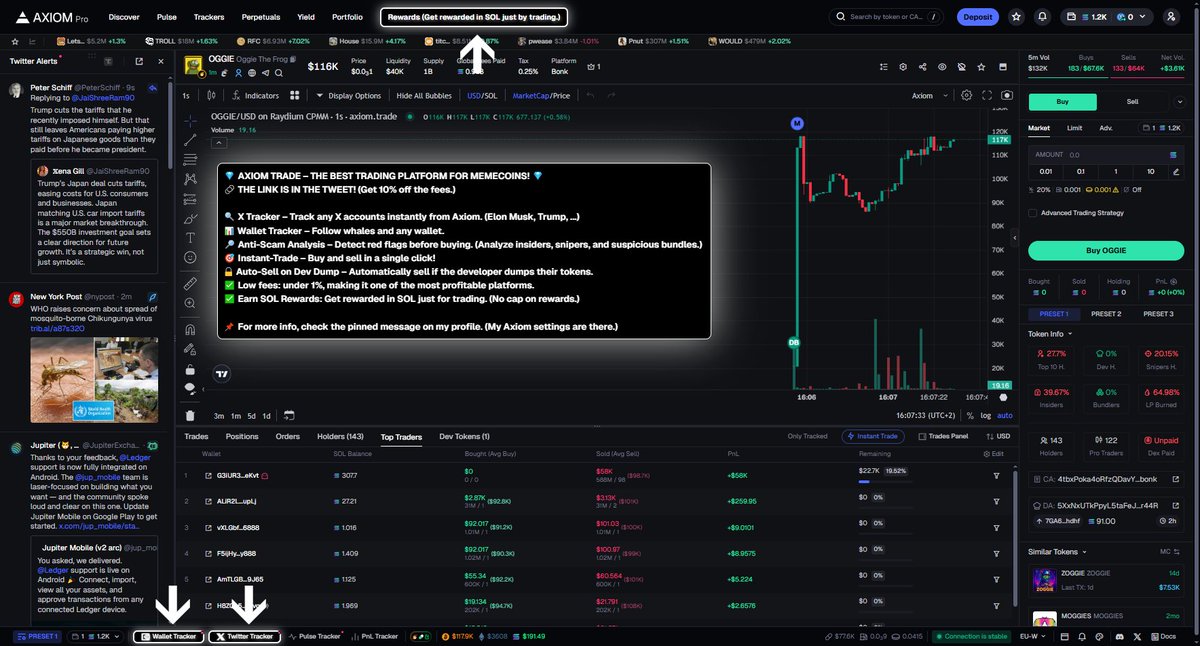
Task: Open the Discover menu
Action: coord(124,17)
